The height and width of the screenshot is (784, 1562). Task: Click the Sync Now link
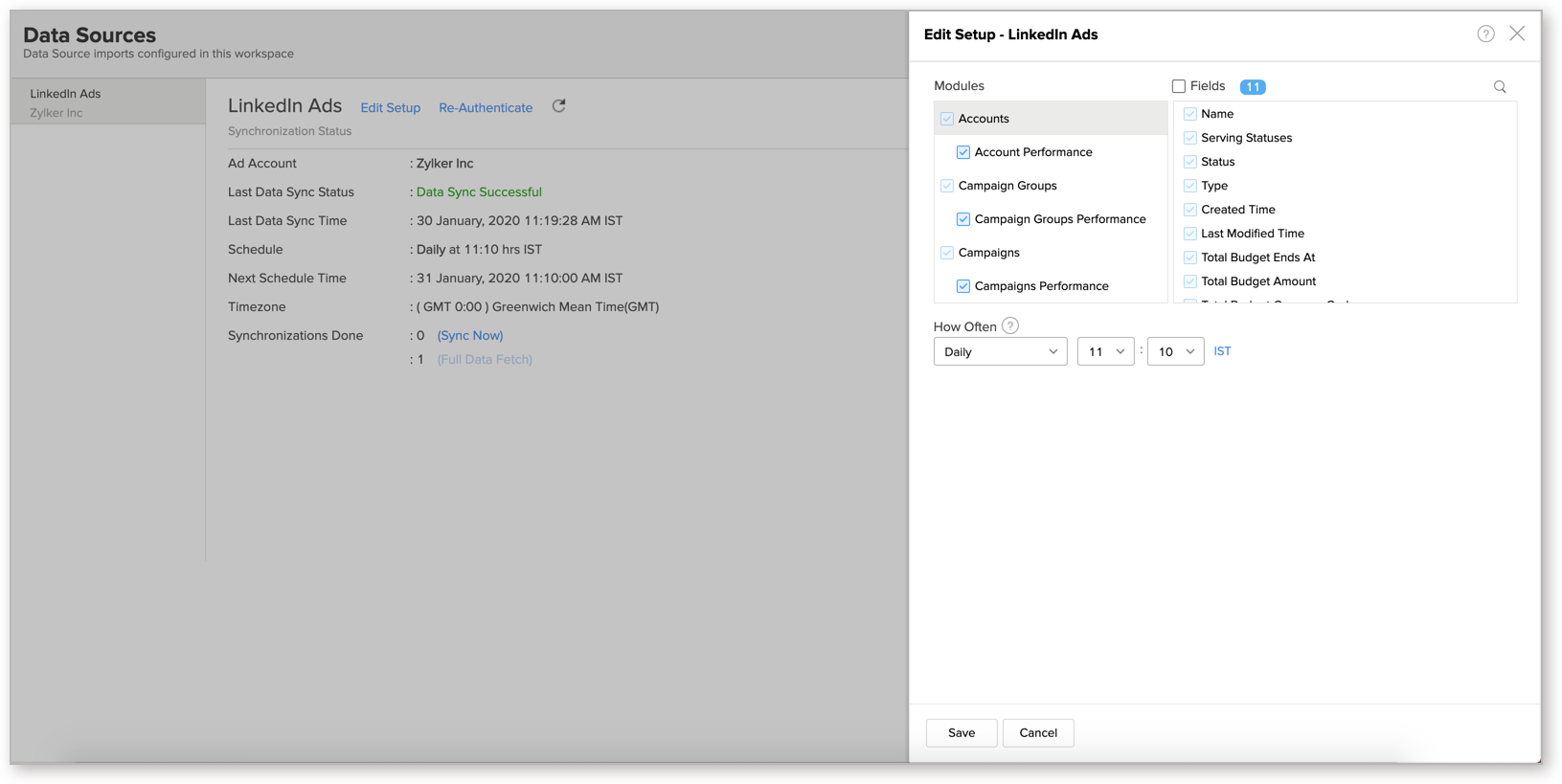[x=470, y=336]
